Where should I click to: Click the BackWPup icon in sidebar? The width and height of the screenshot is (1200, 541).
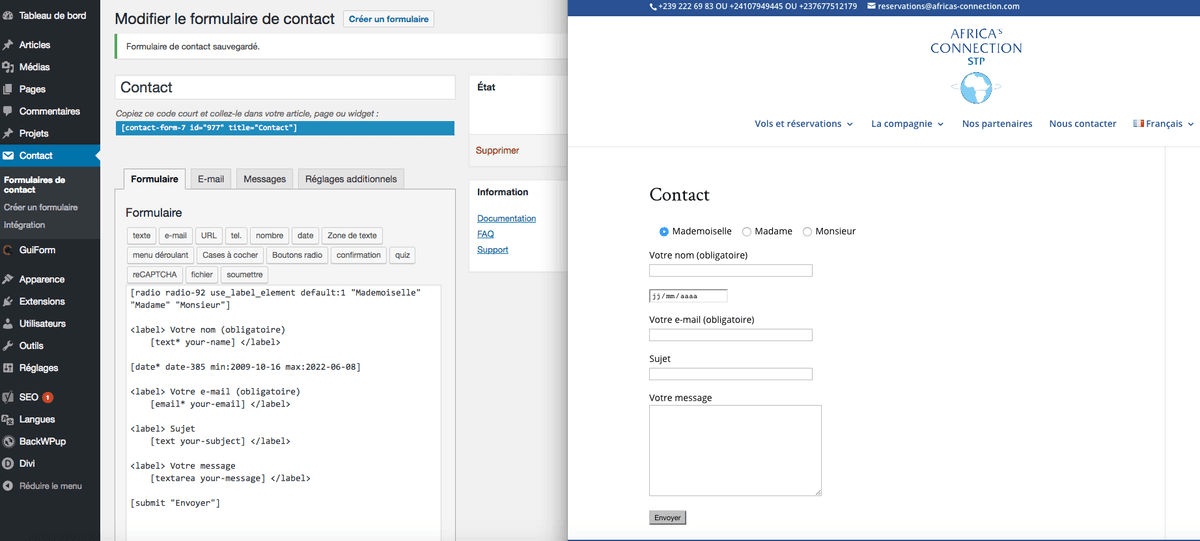pos(8,441)
